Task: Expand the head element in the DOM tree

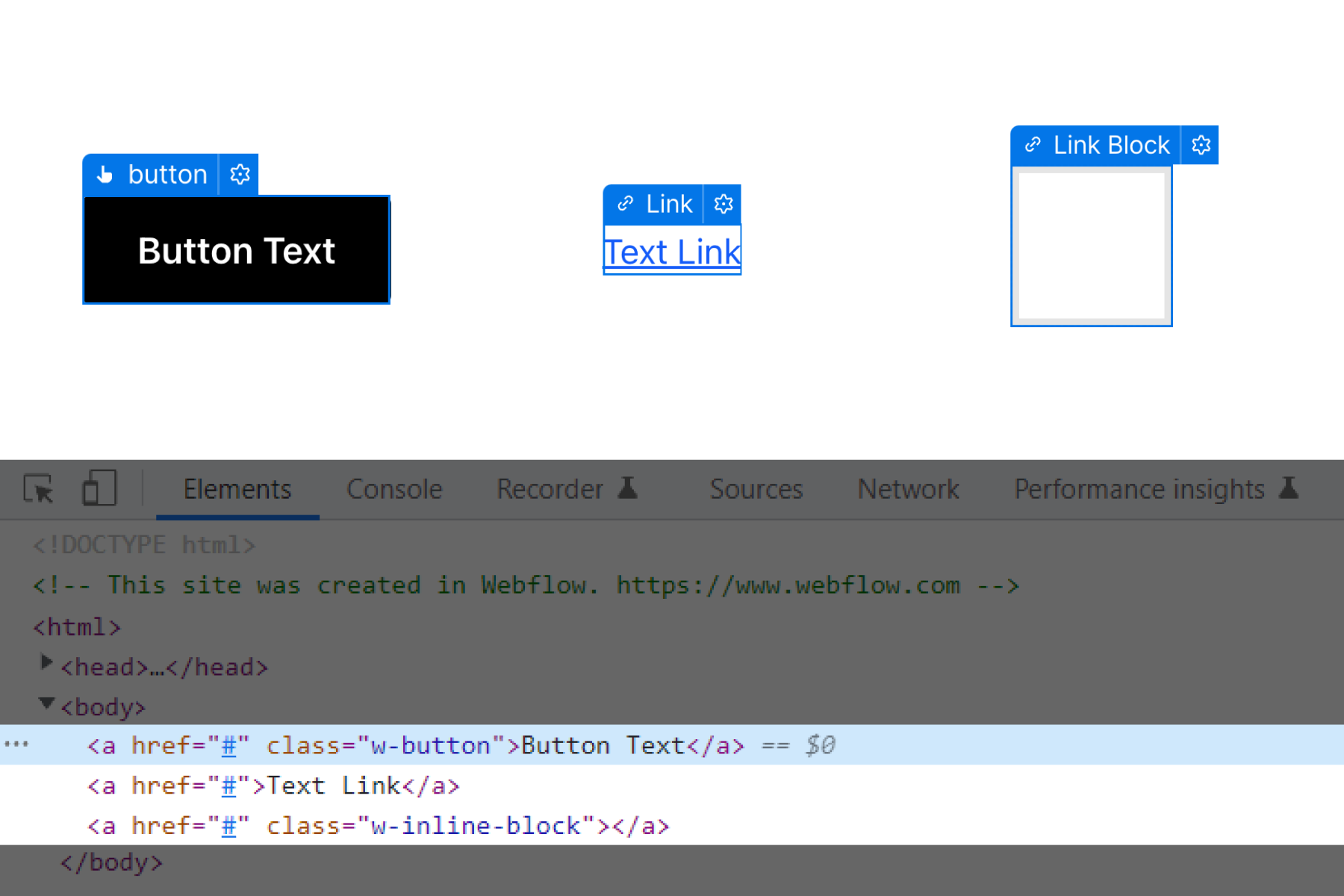Action: (46, 662)
